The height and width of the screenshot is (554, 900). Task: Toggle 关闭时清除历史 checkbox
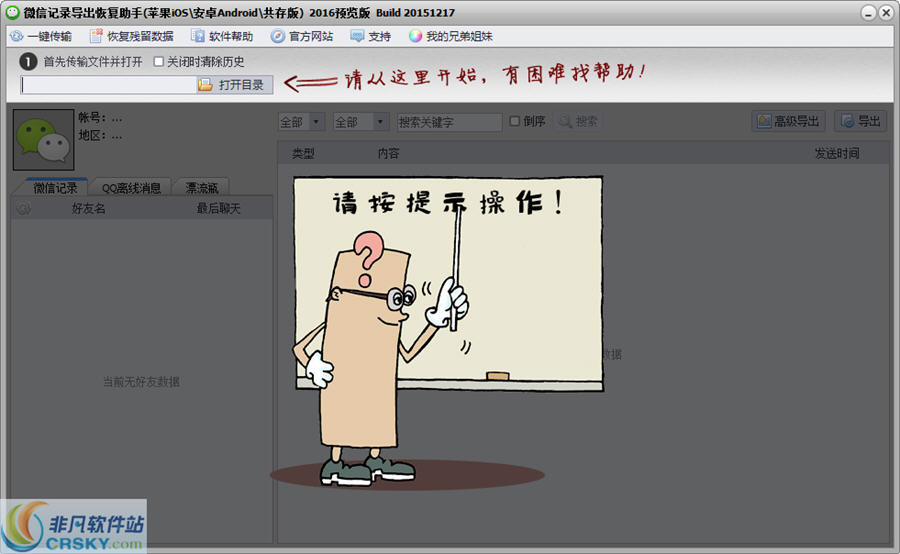tap(159, 61)
